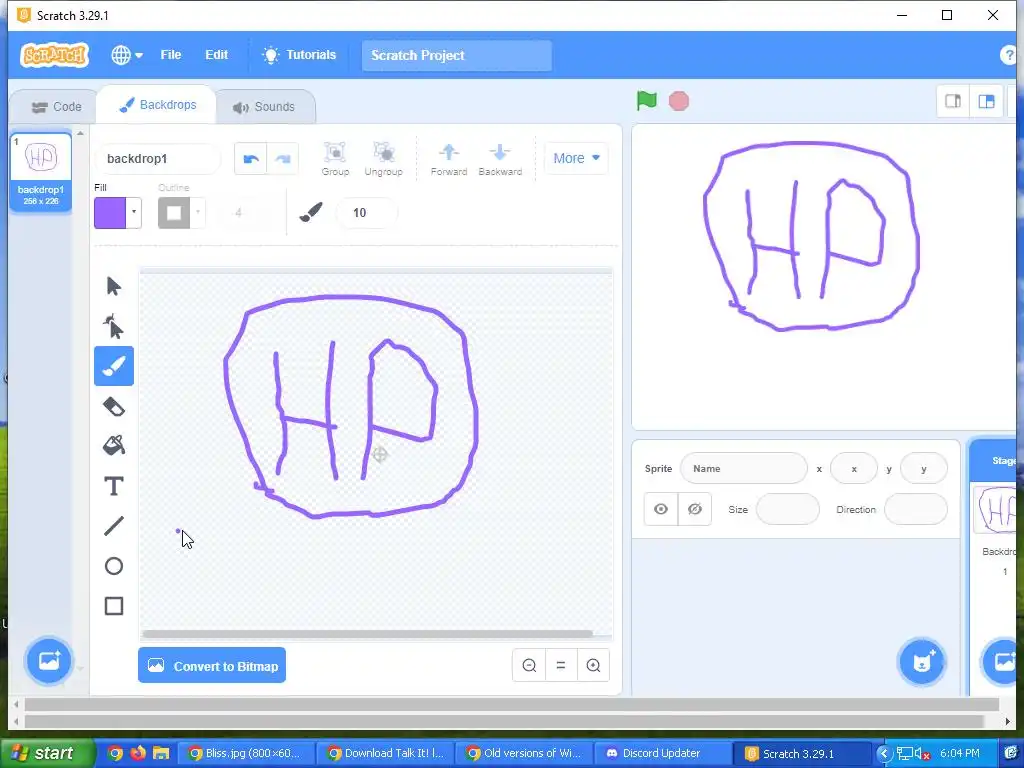Click the Scratch logo
Viewport: 1024px width, 768px height.
point(54,55)
